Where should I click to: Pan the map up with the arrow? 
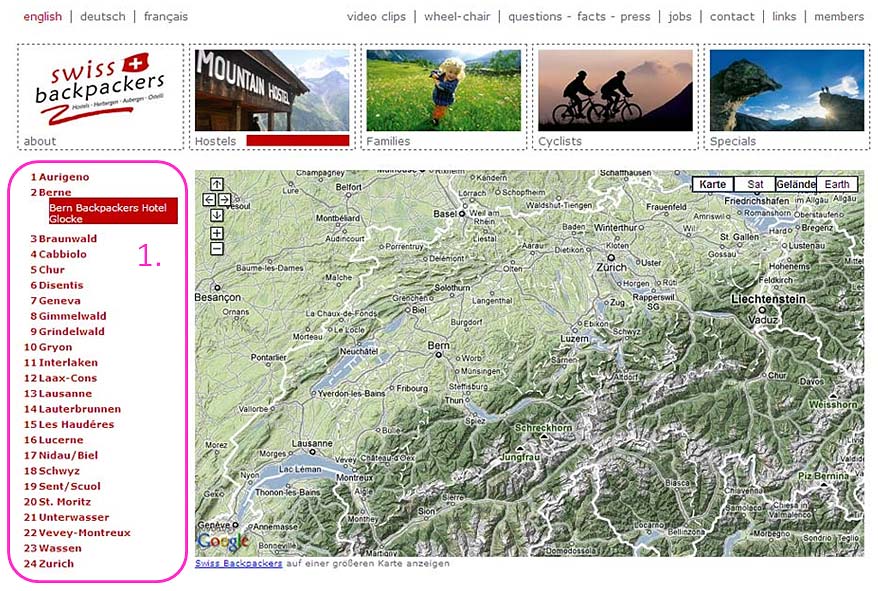coord(217,185)
